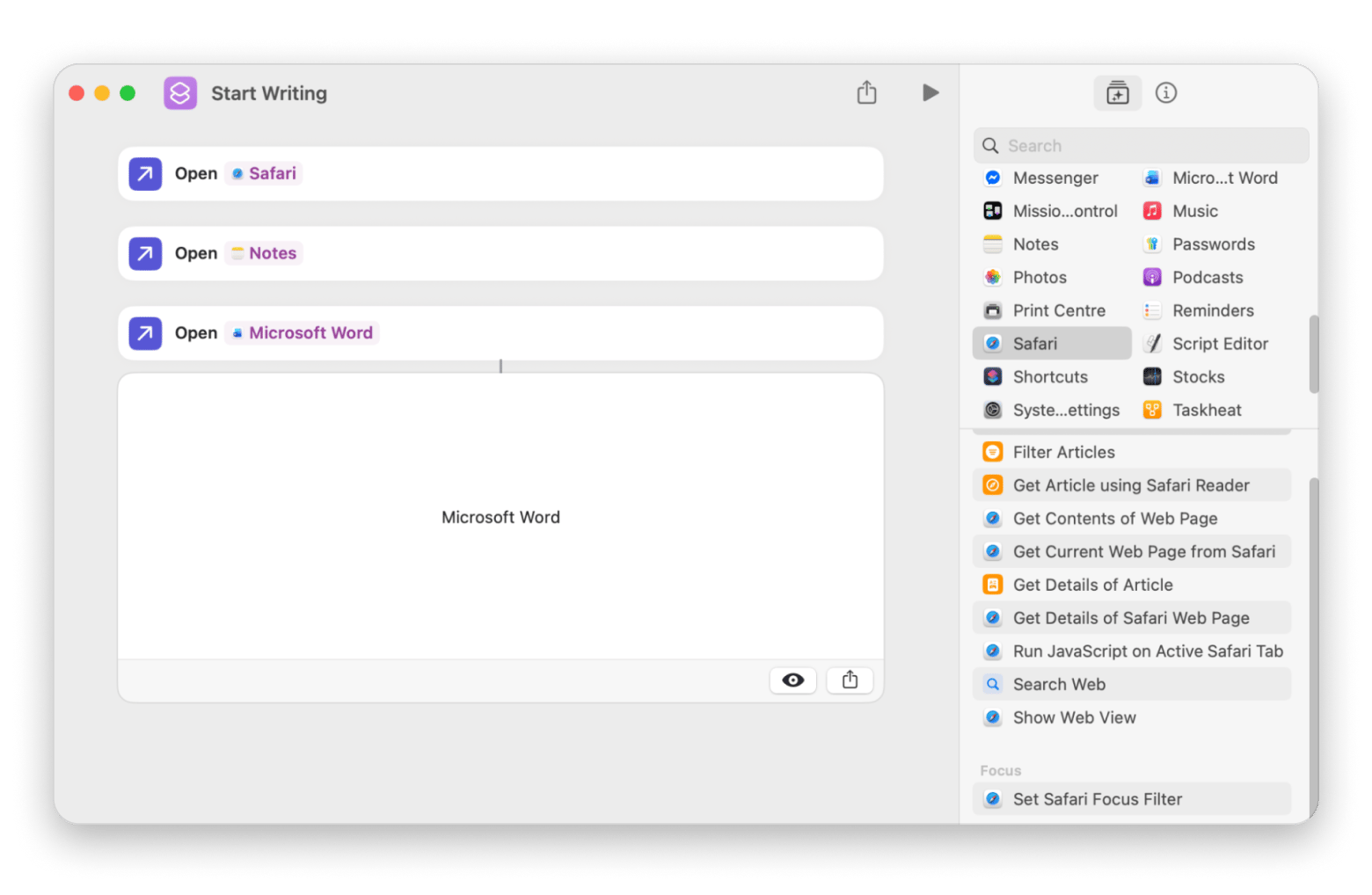Select Reminders in the apps list
Image resolution: width=1372 pixels, height=895 pixels.
pos(1213,310)
